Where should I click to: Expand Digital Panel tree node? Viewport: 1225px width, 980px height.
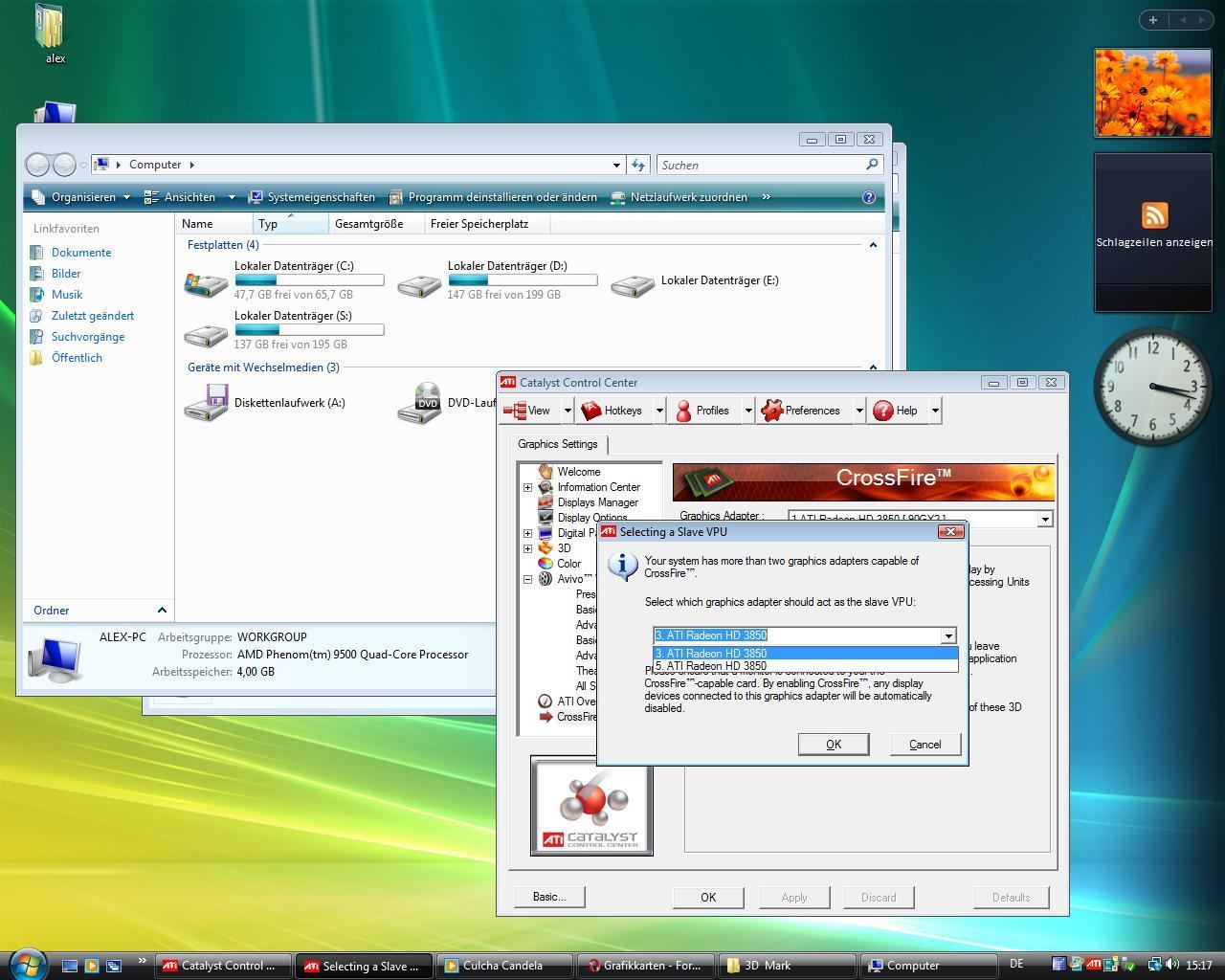click(x=527, y=533)
